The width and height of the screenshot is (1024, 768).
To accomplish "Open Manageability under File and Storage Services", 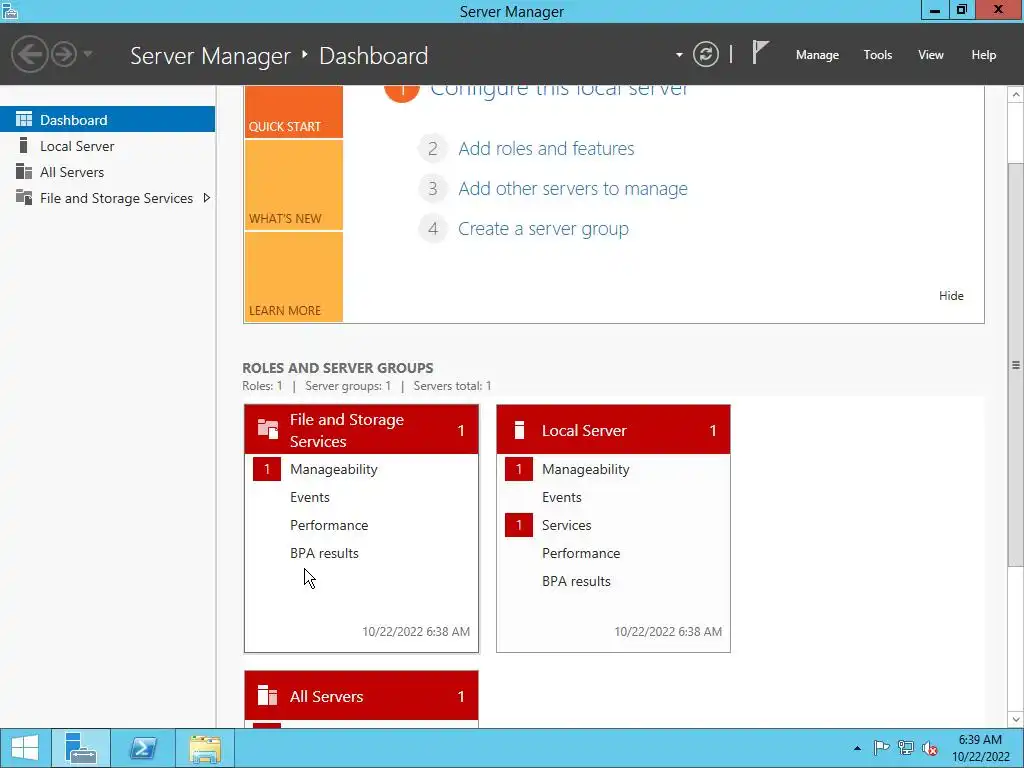I will [334, 469].
